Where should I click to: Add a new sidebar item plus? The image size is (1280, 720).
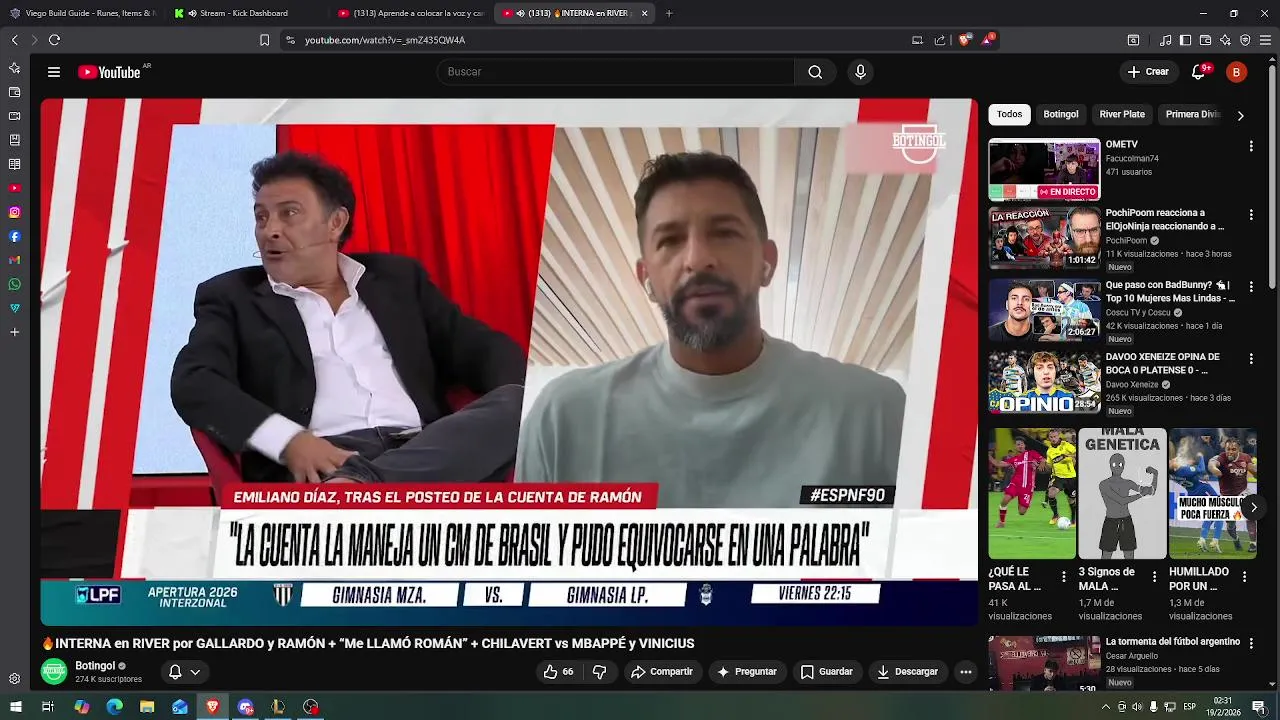tap(14, 332)
